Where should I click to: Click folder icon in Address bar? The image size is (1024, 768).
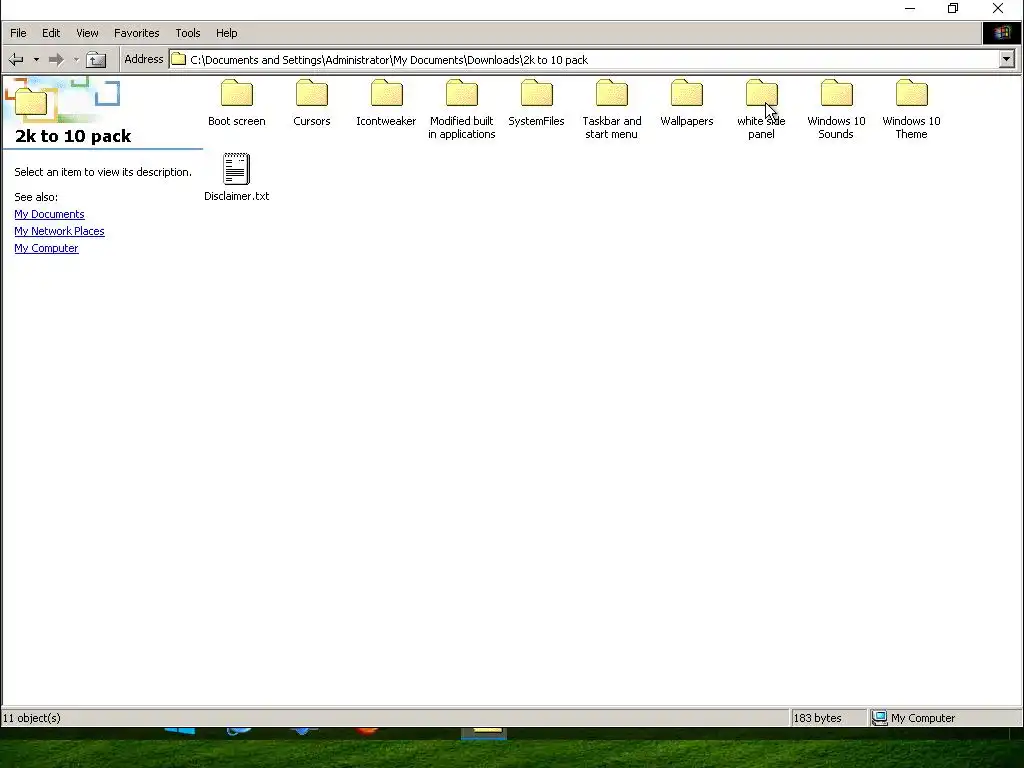[178, 59]
